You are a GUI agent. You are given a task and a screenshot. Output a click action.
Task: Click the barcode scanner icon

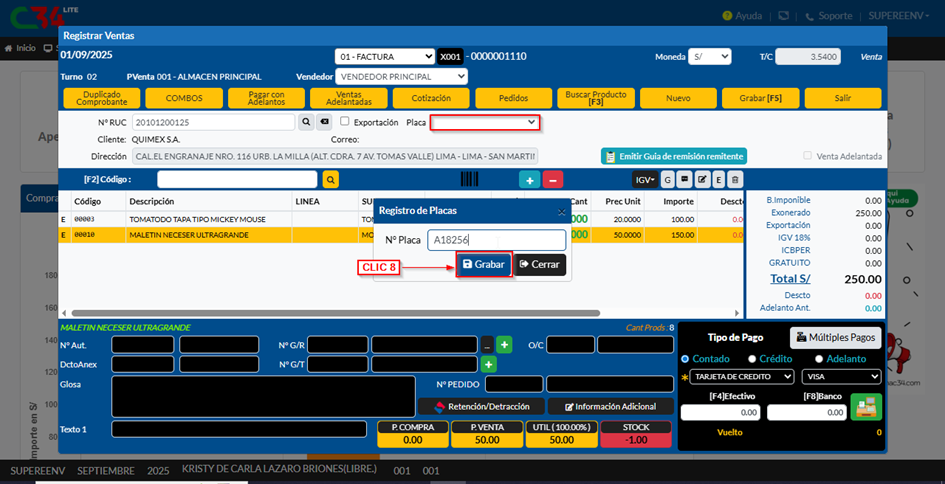pyautogui.click(x=469, y=179)
